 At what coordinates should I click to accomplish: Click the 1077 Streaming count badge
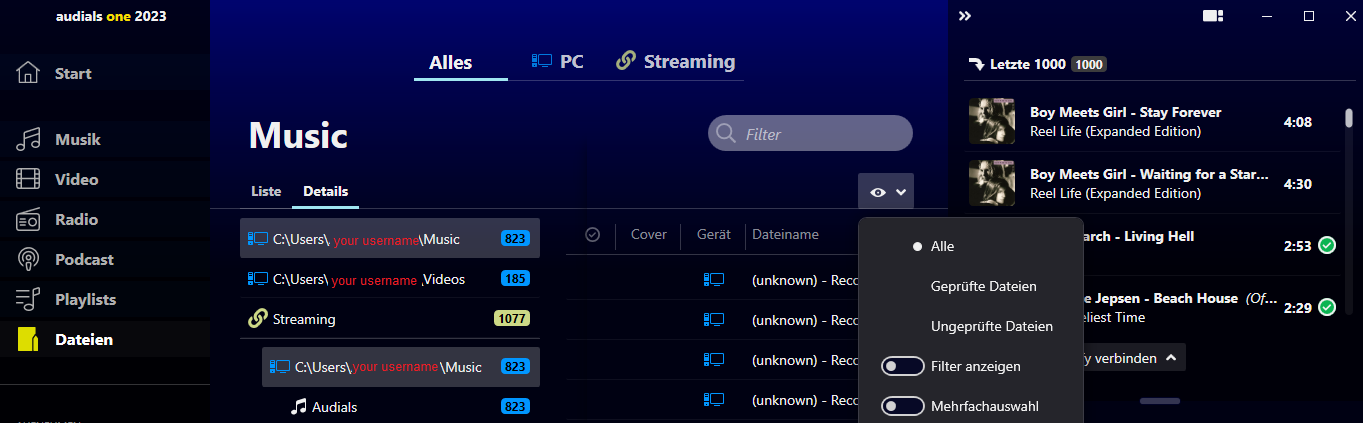point(512,319)
